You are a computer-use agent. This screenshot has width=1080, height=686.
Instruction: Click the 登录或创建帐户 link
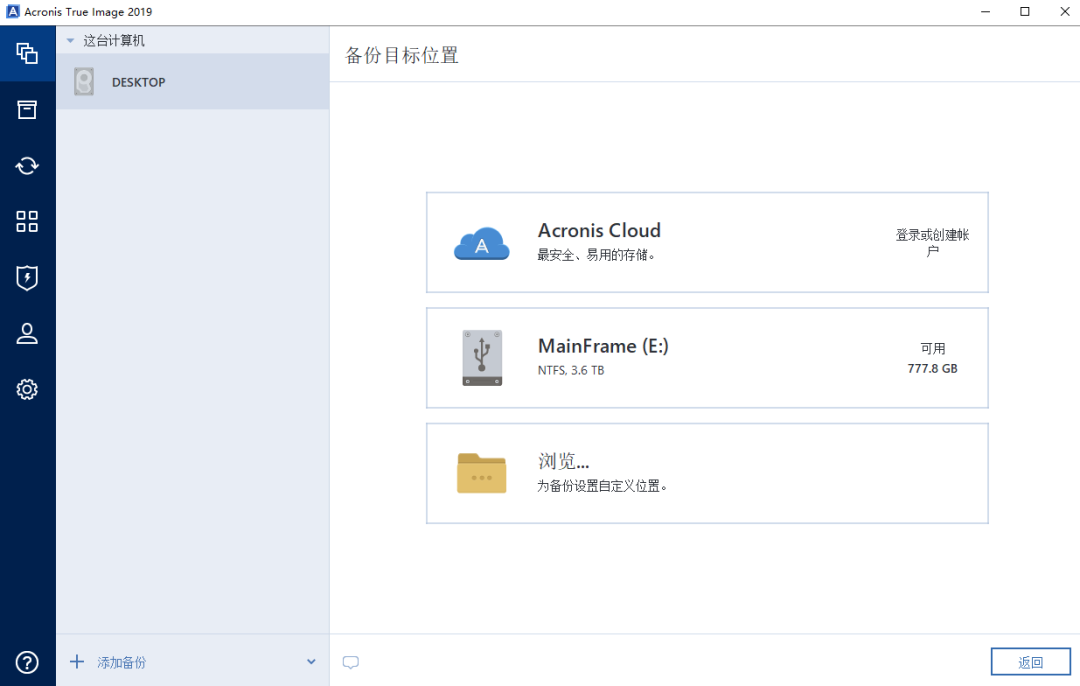pos(933,242)
